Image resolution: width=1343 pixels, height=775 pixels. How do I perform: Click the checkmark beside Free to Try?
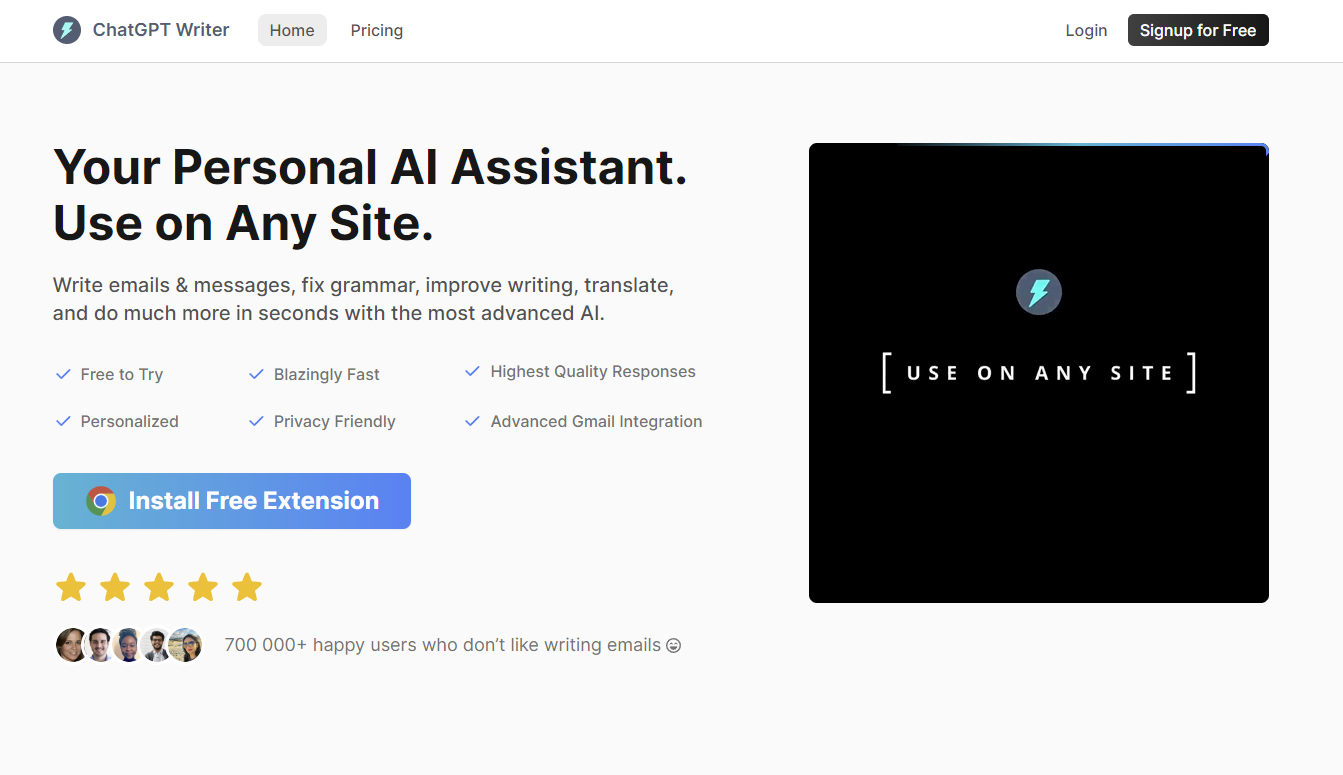(x=63, y=374)
